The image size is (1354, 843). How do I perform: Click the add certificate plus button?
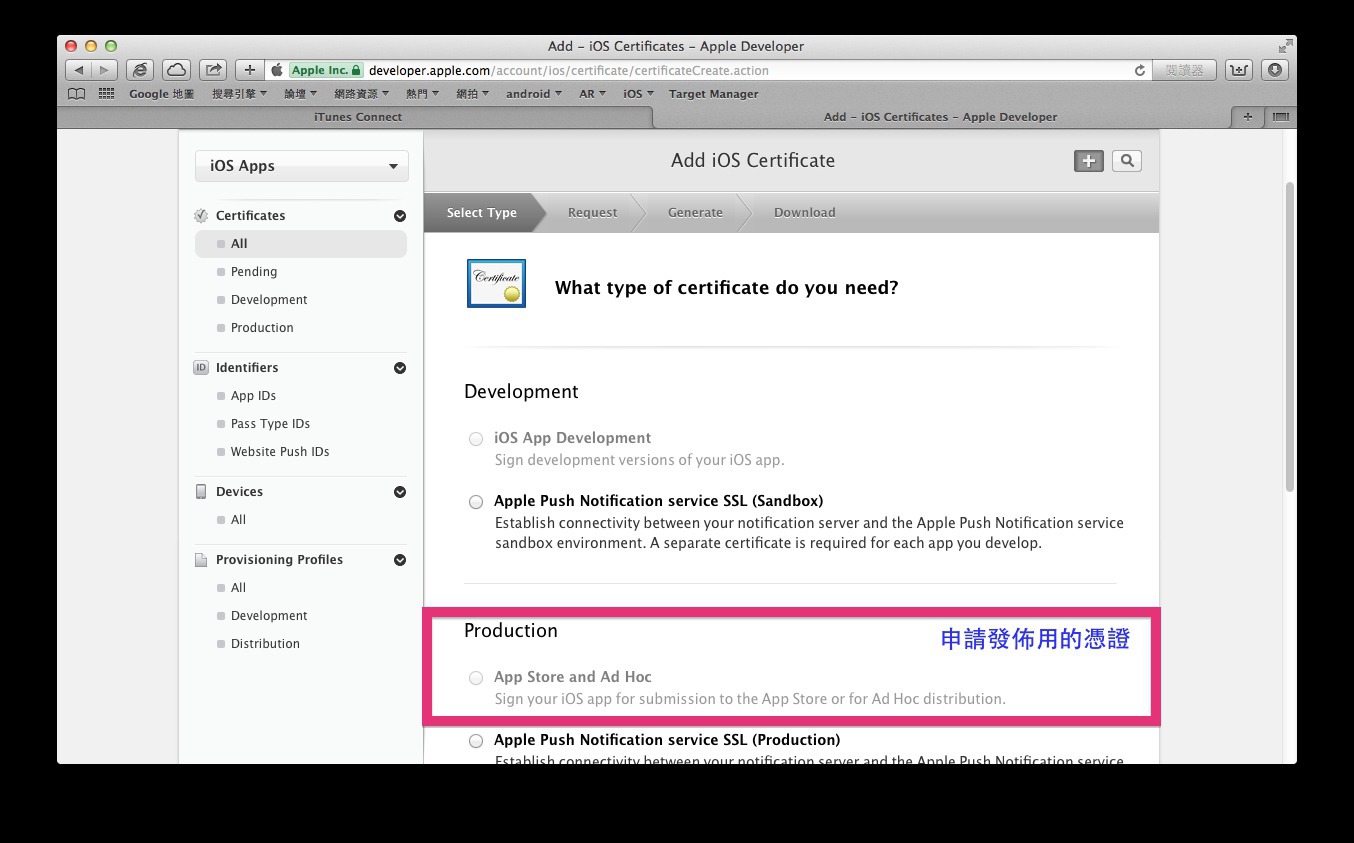point(1089,161)
